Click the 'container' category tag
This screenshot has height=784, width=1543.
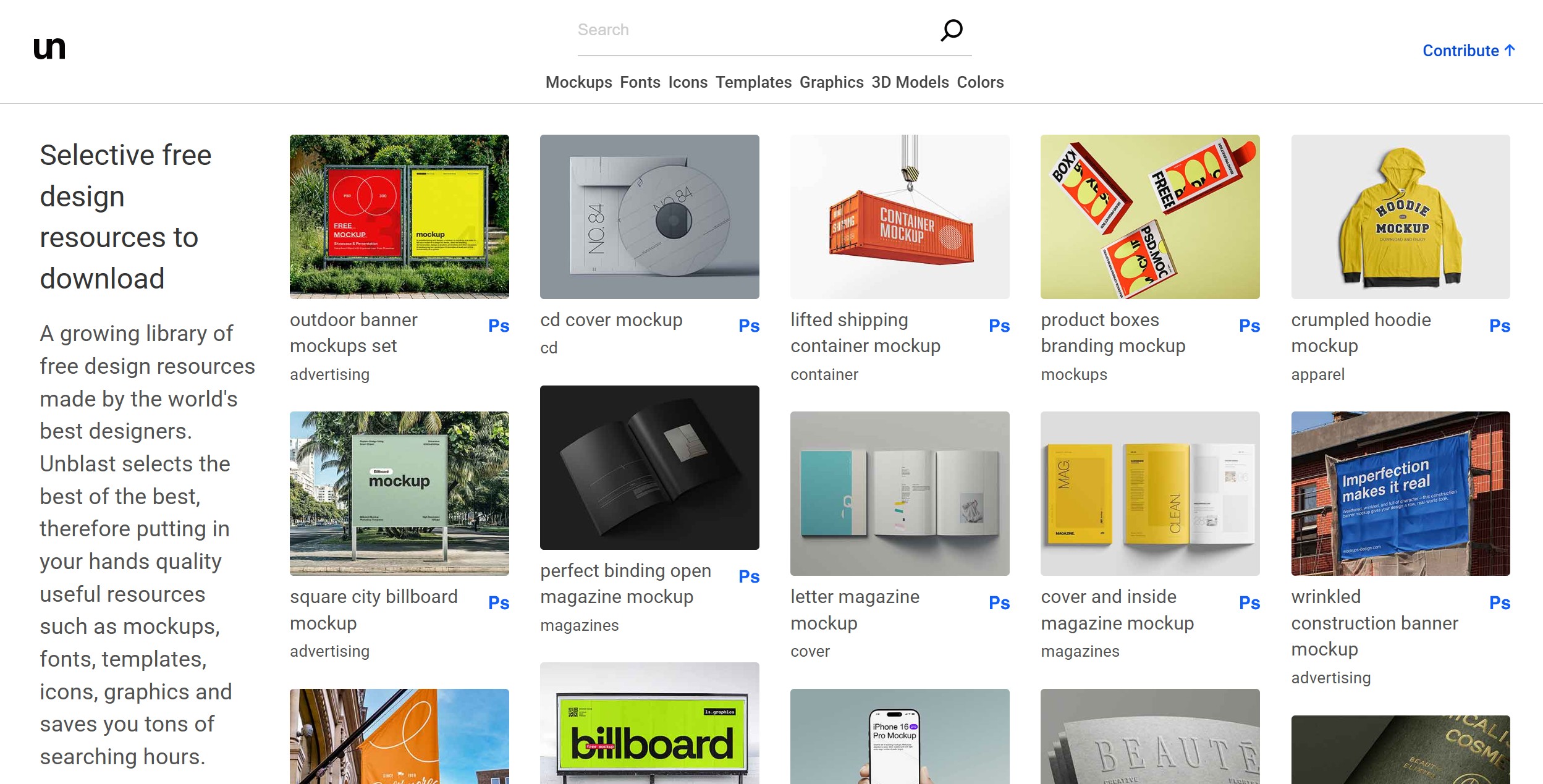[824, 374]
